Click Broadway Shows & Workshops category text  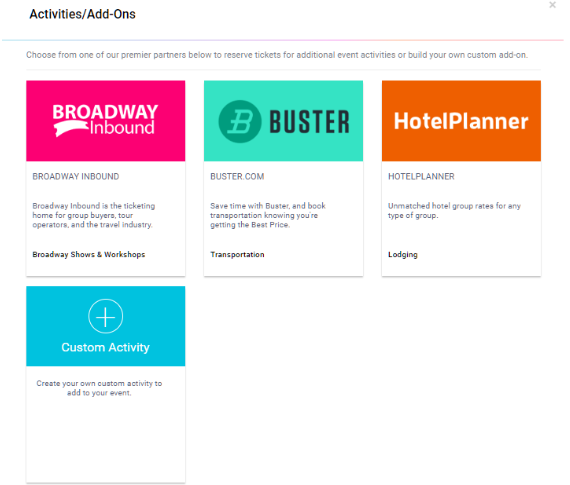coord(89,254)
